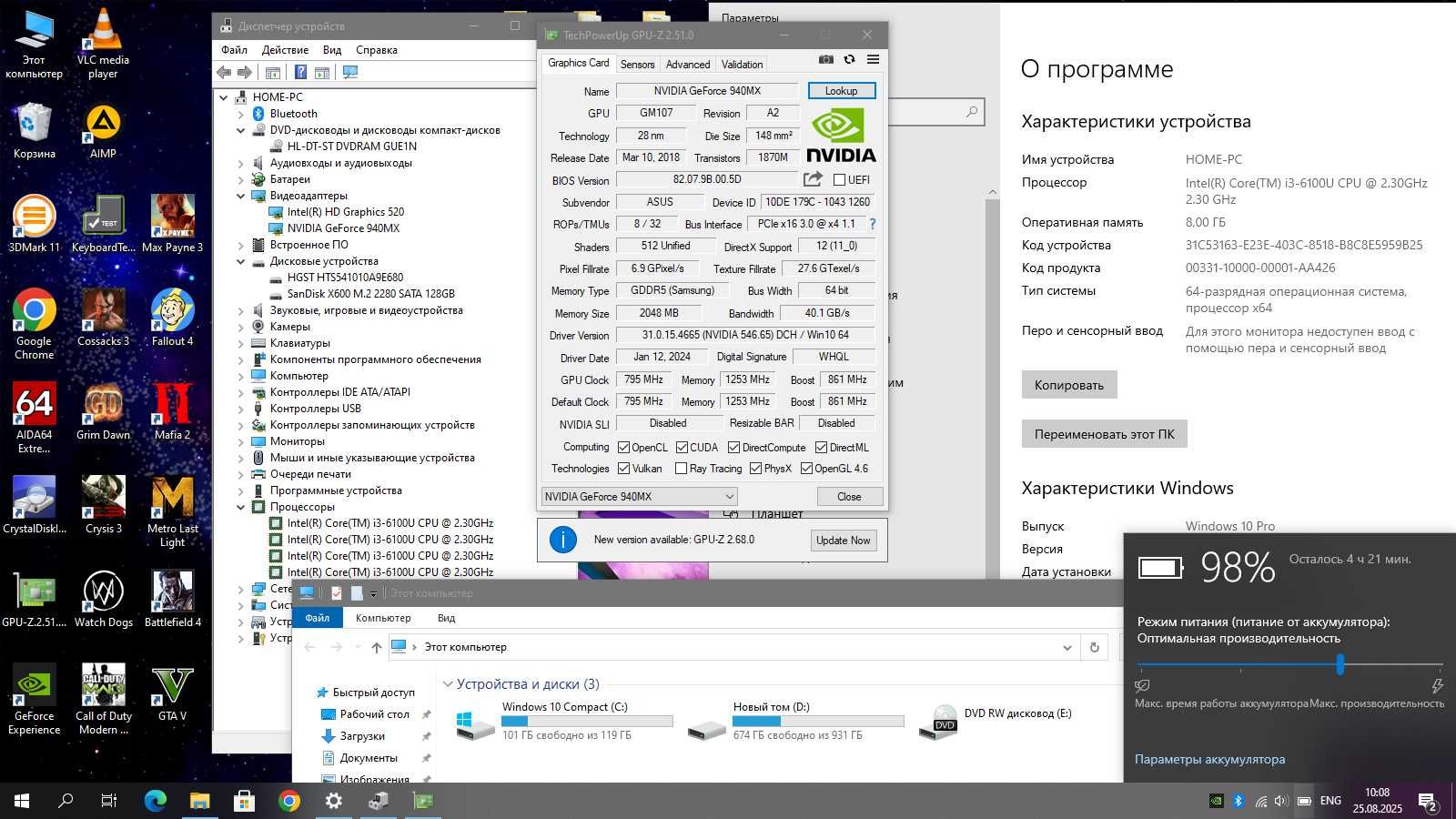Click the BIOS export share icon in GPU-Z
The image size is (1456, 819).
[813, 179]
